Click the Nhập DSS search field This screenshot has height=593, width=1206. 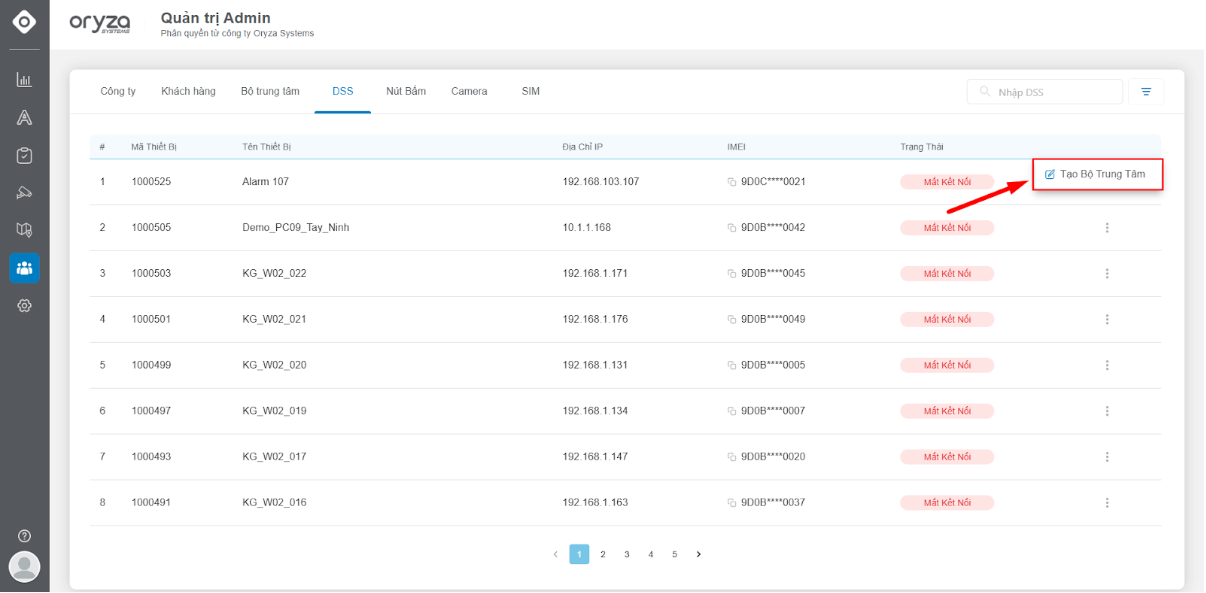pos(1044,92)
